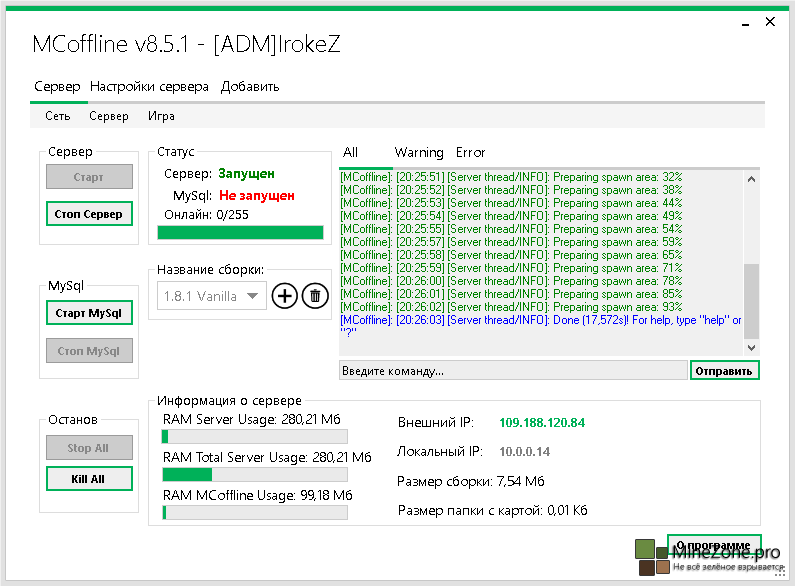This screenshot has width=795, height=586.
Task: Show the Warning log tab
Action: coord(419,153)
